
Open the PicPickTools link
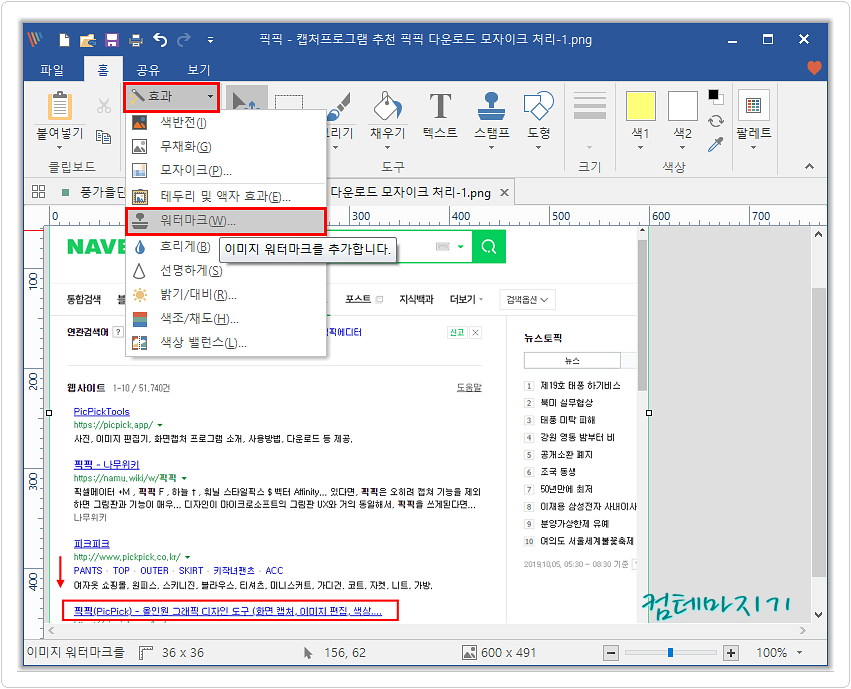point(101,412)
